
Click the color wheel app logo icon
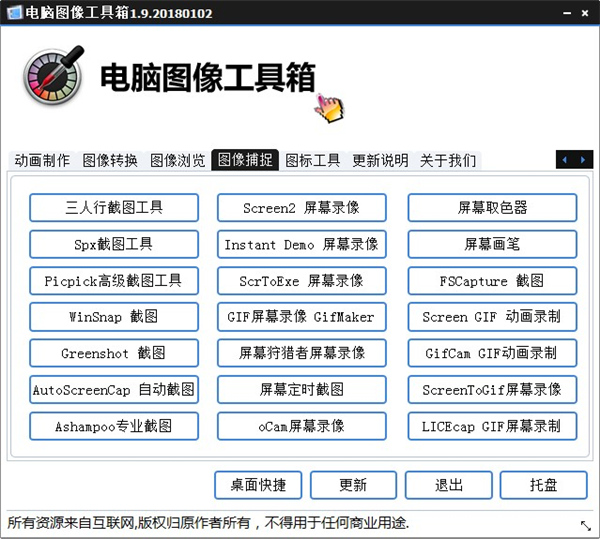pos(53,79)
